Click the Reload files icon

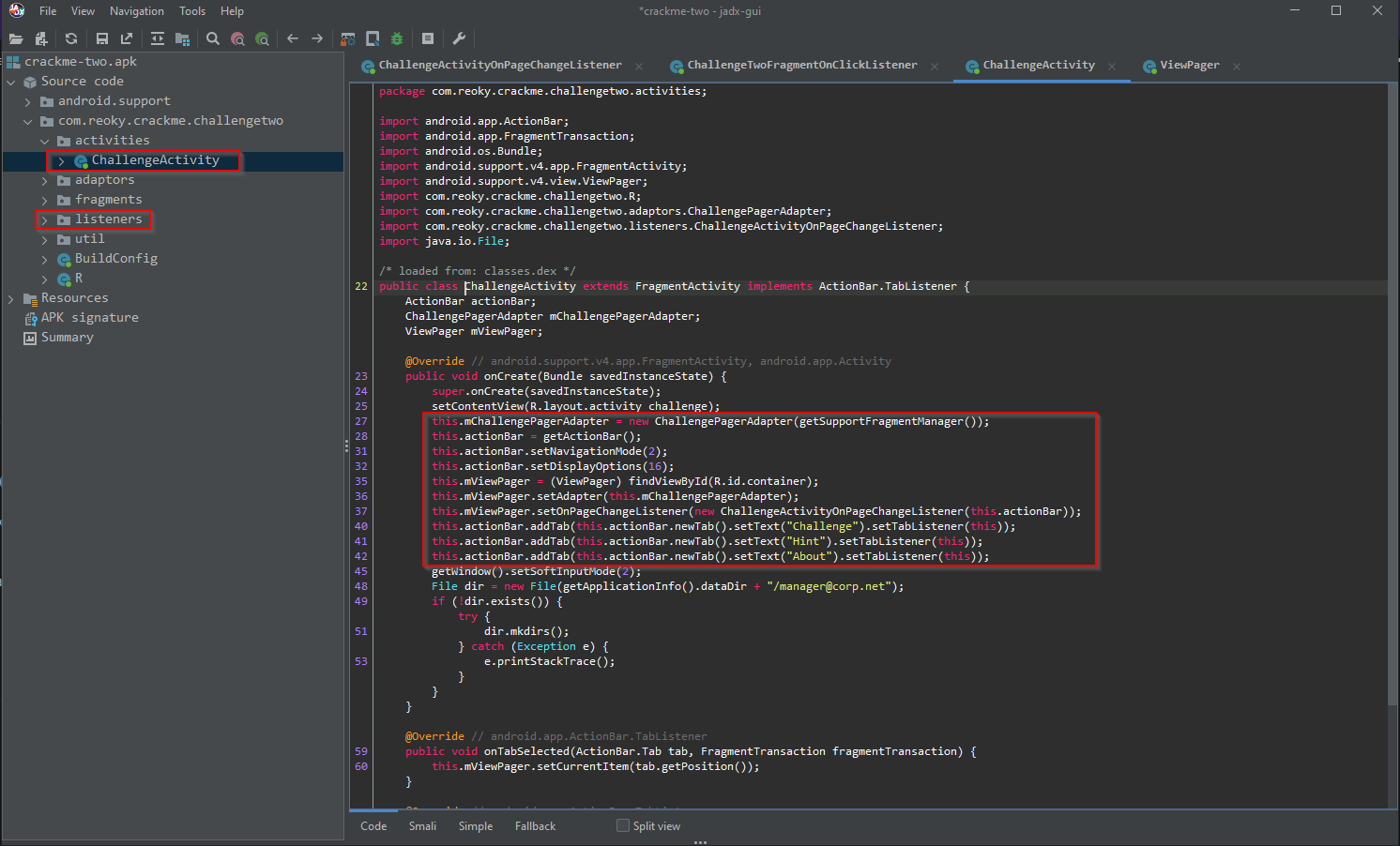point(71,38)
